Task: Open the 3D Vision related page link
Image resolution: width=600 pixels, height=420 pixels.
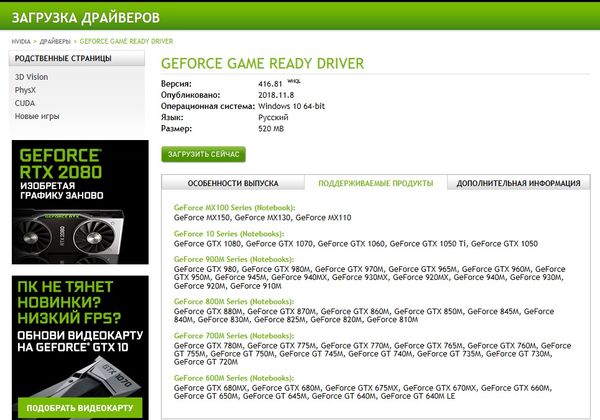Action: coord(31,77)
